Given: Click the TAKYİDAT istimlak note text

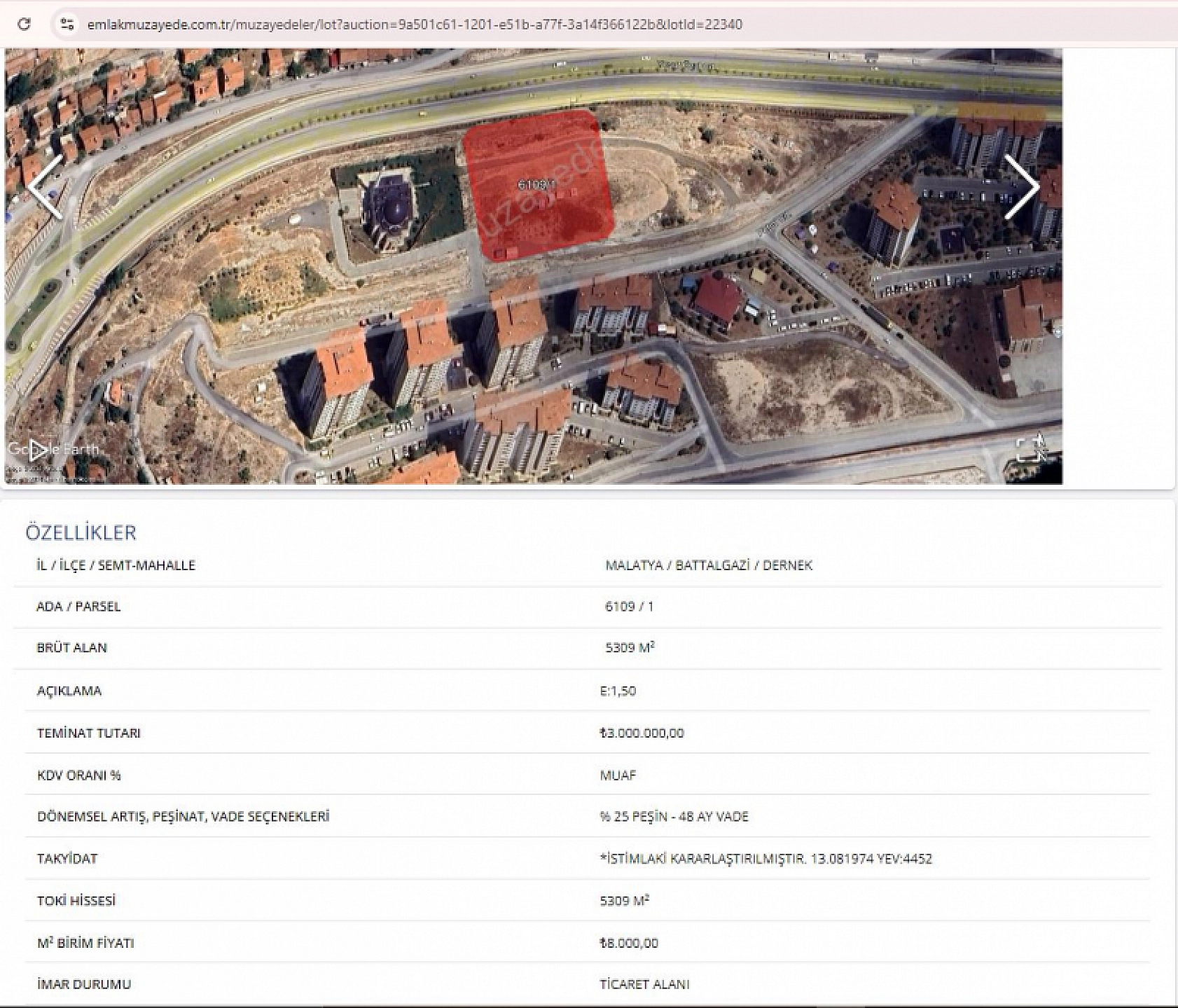Looking at the screenshot, I should pos(765,859).
